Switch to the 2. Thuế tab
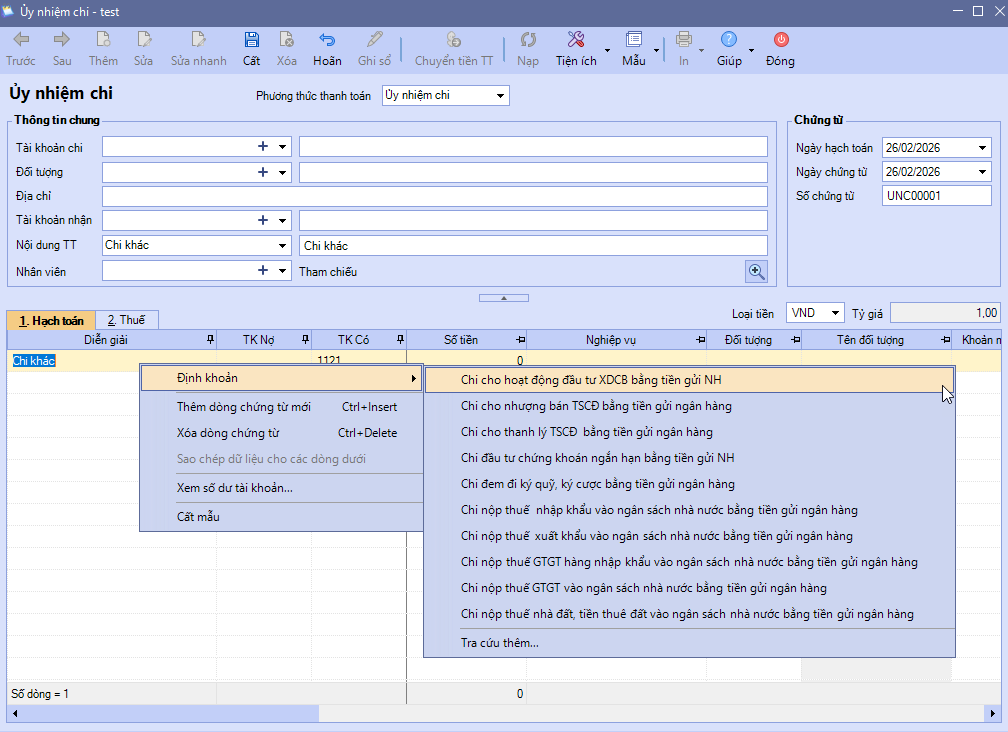 127,320
